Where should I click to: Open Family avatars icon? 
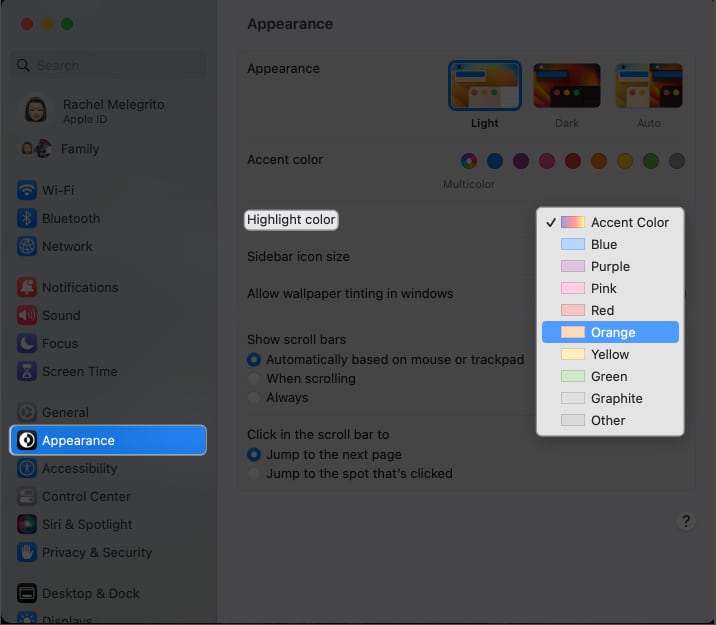click(x=37, y=149)
